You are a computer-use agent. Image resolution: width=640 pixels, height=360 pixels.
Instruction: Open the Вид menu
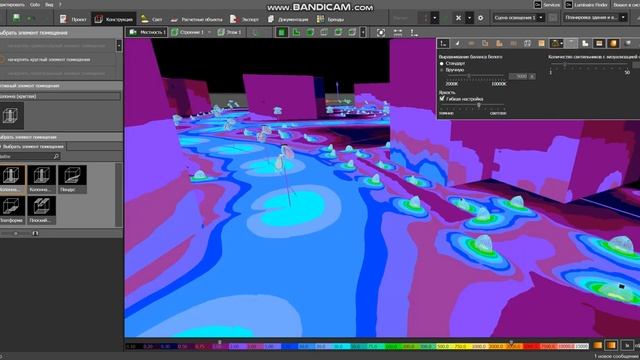49,4
